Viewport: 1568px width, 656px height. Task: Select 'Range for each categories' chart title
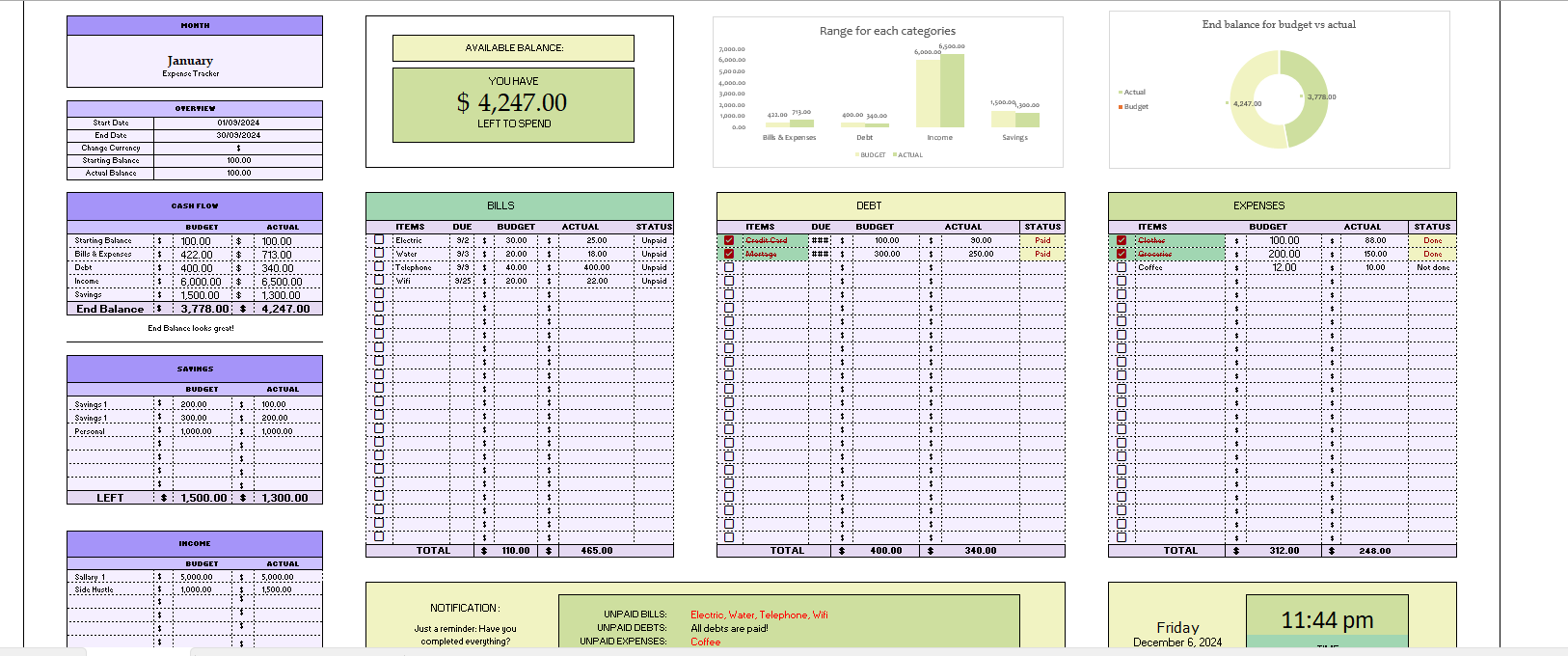[x=887, y=31]
